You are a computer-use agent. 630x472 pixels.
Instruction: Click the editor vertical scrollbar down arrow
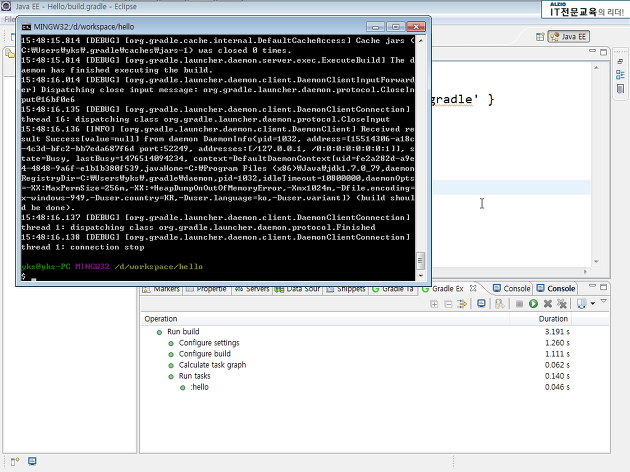pyautogui.click(x=596, y=262)
